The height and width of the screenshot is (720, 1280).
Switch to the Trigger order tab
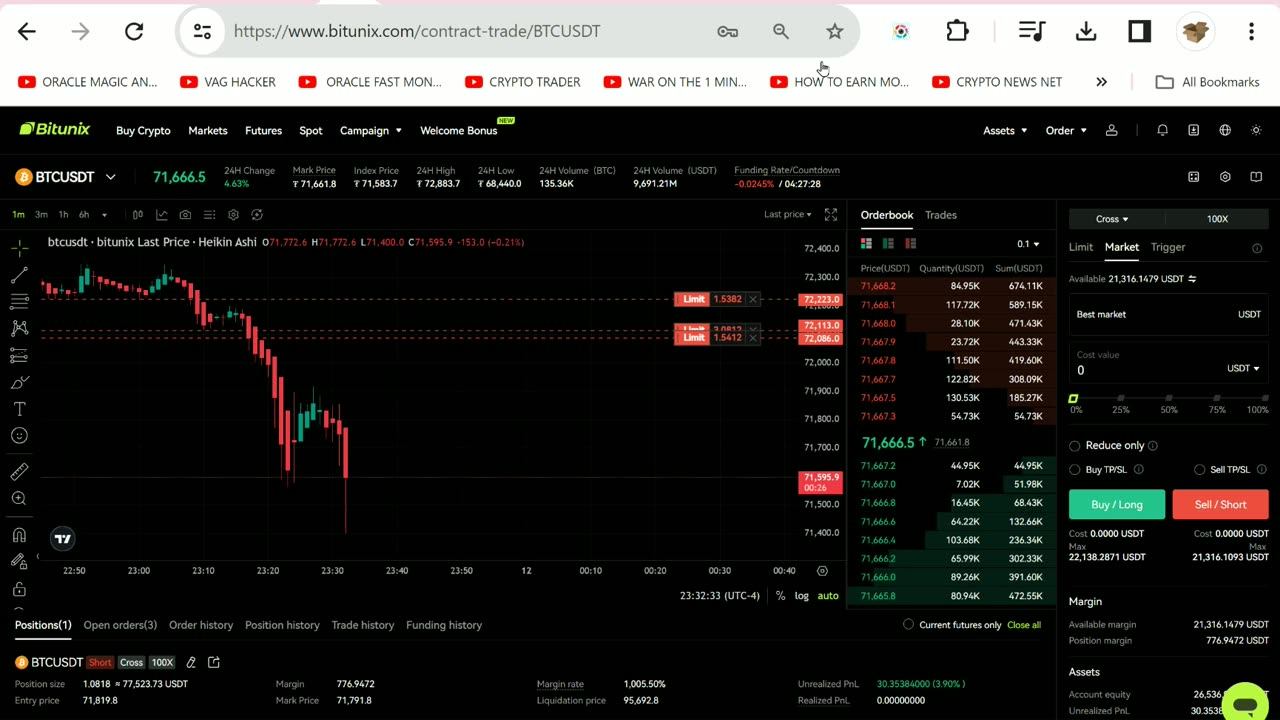[x=1168, y=247]
